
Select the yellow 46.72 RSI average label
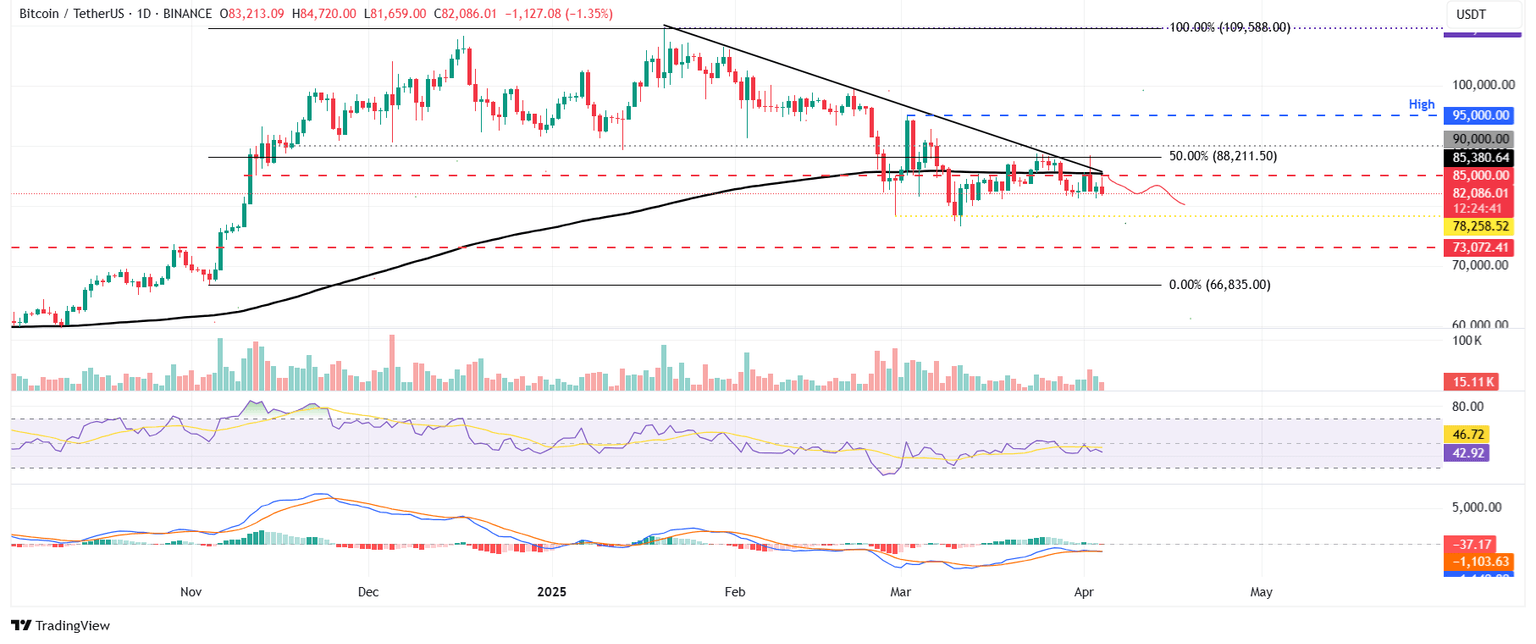1466,435
